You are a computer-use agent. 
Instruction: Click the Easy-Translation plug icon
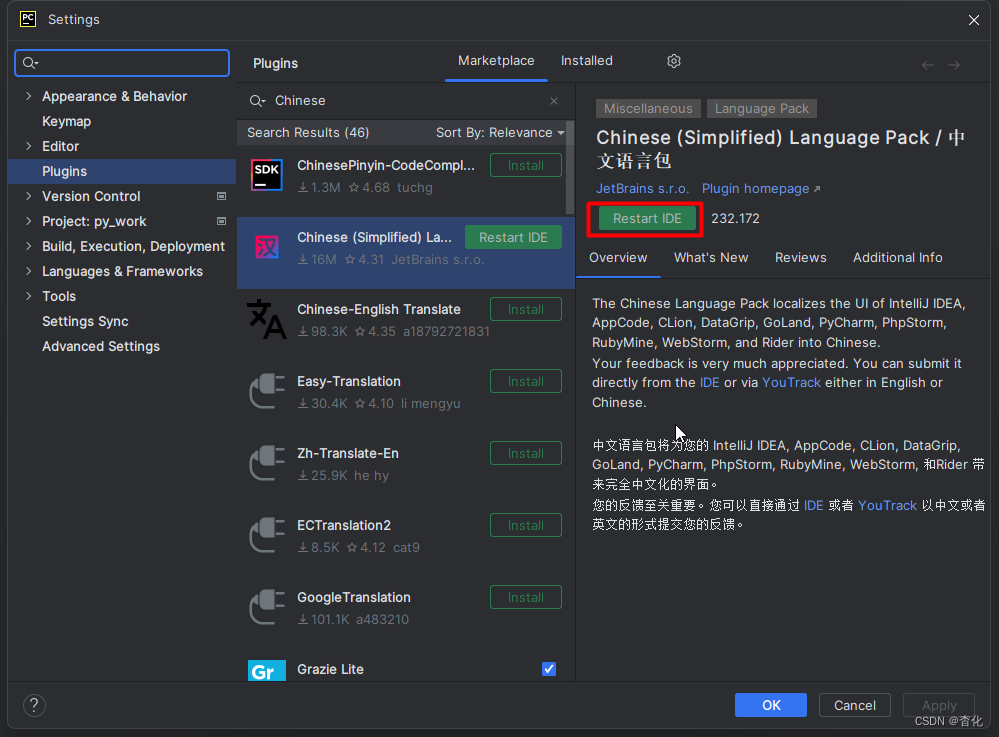click(266, 391)
